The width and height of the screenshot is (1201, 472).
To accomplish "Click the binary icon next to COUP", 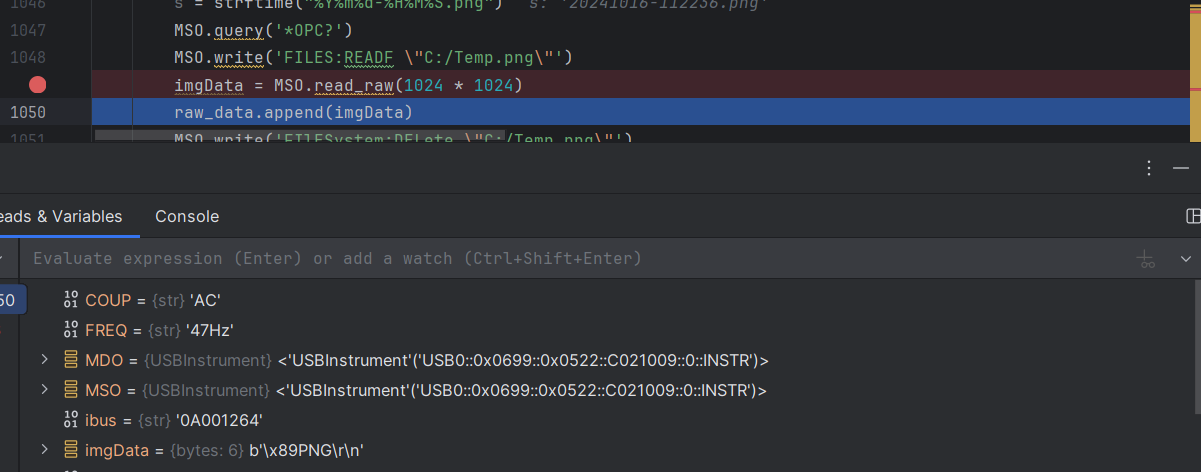I will (x=70, y=300).
